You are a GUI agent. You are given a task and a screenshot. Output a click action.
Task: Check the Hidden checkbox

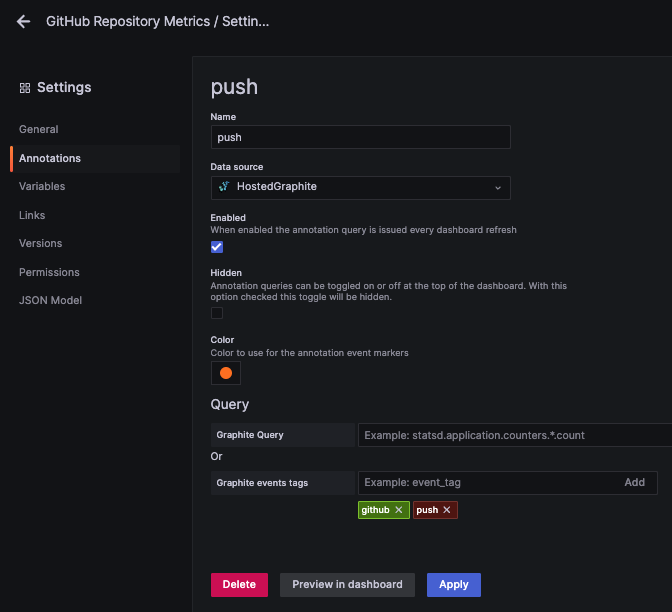click(x=217, y=313)
